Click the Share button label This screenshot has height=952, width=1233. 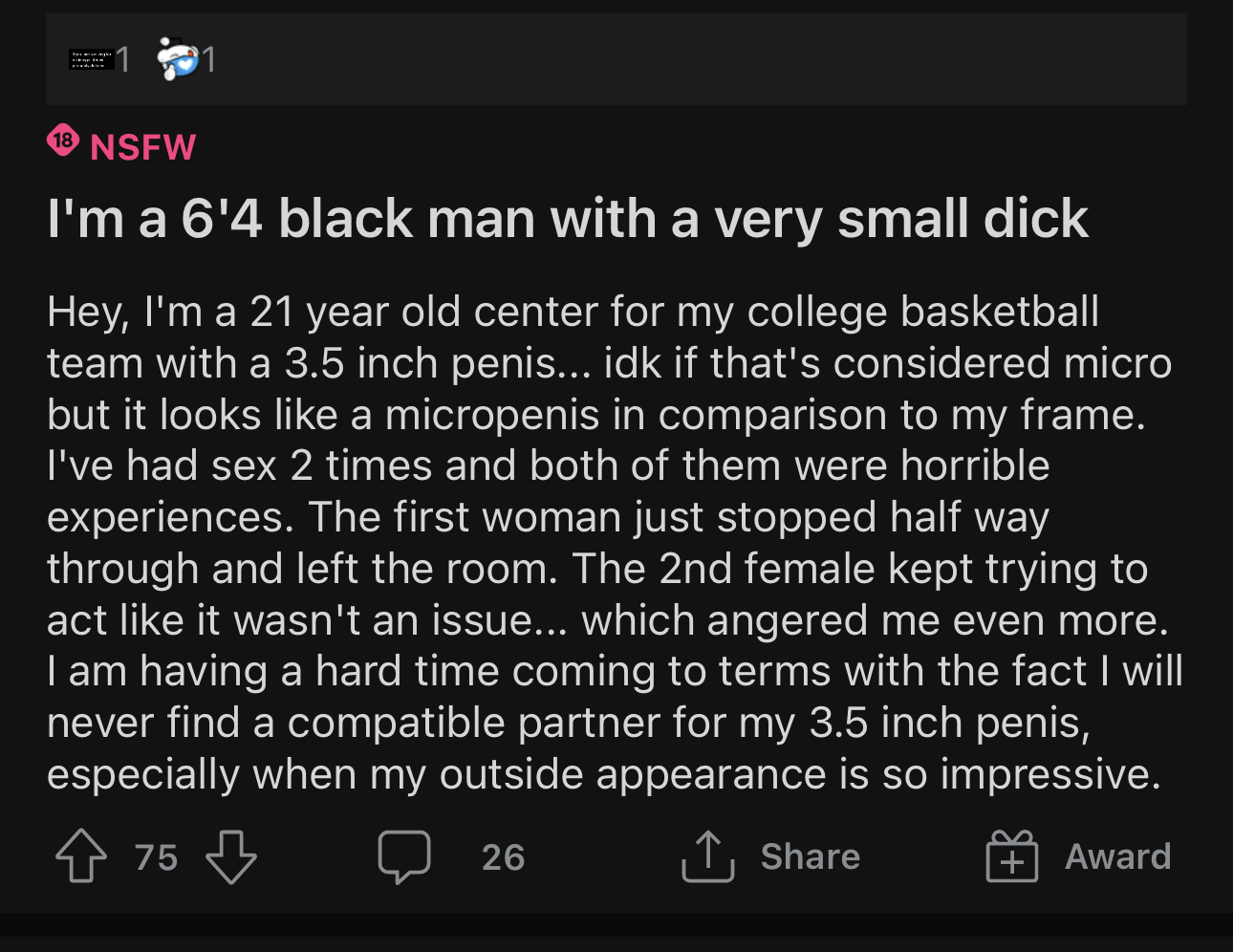(x=811, y=856)
